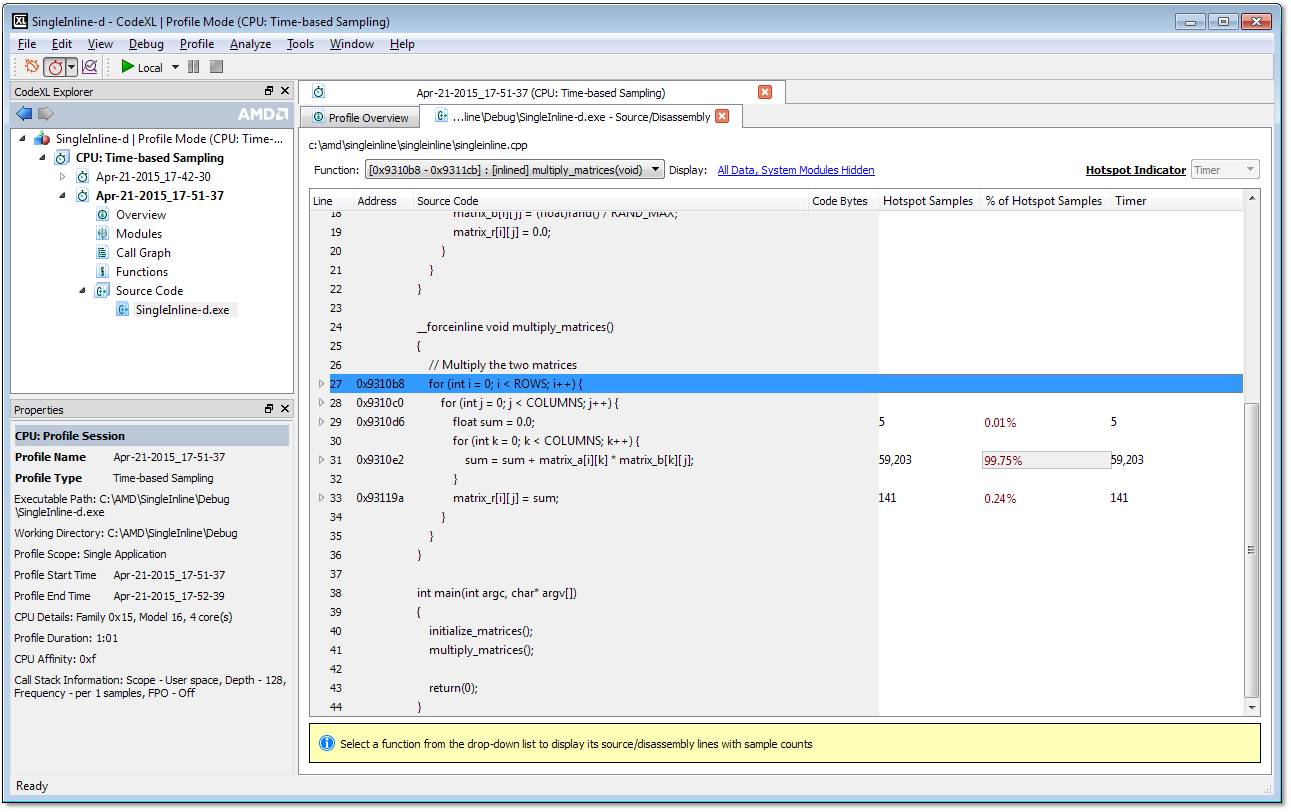This screenshot has height=812, width=1291.
Task: Close the Apr-21-2015_17-51-37 session window tab
Action: tap(765, 92)
